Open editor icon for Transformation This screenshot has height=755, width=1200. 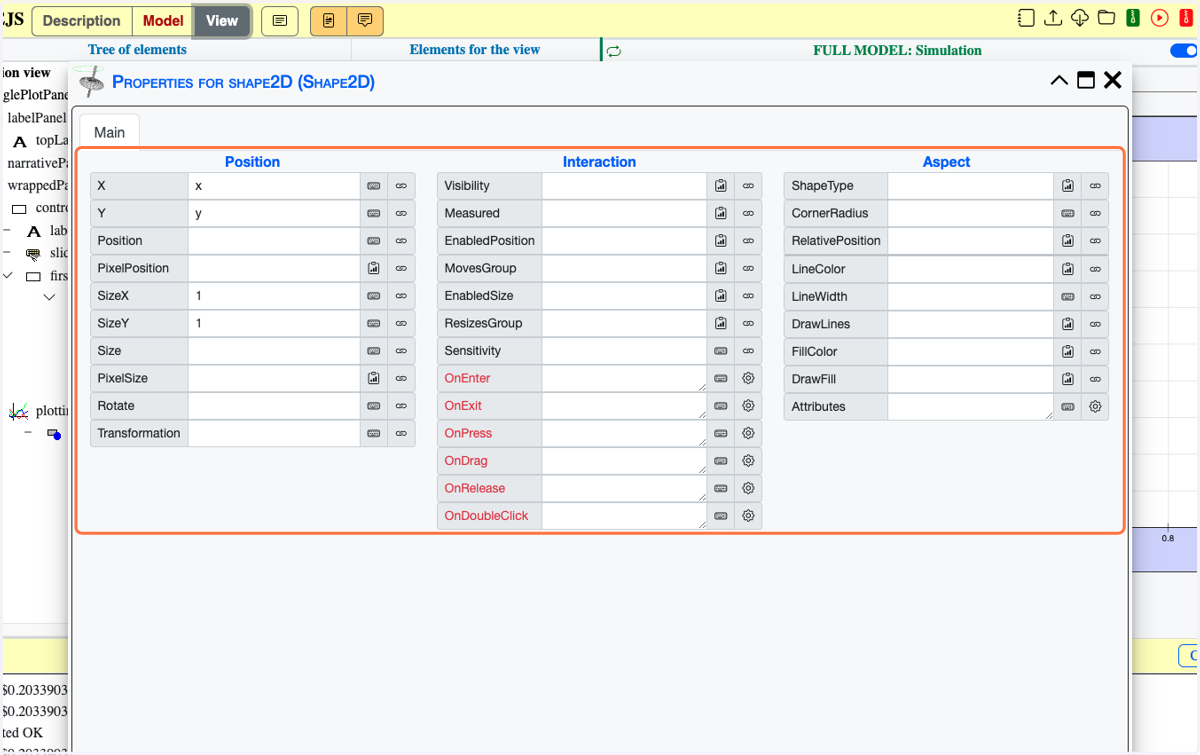374,433
